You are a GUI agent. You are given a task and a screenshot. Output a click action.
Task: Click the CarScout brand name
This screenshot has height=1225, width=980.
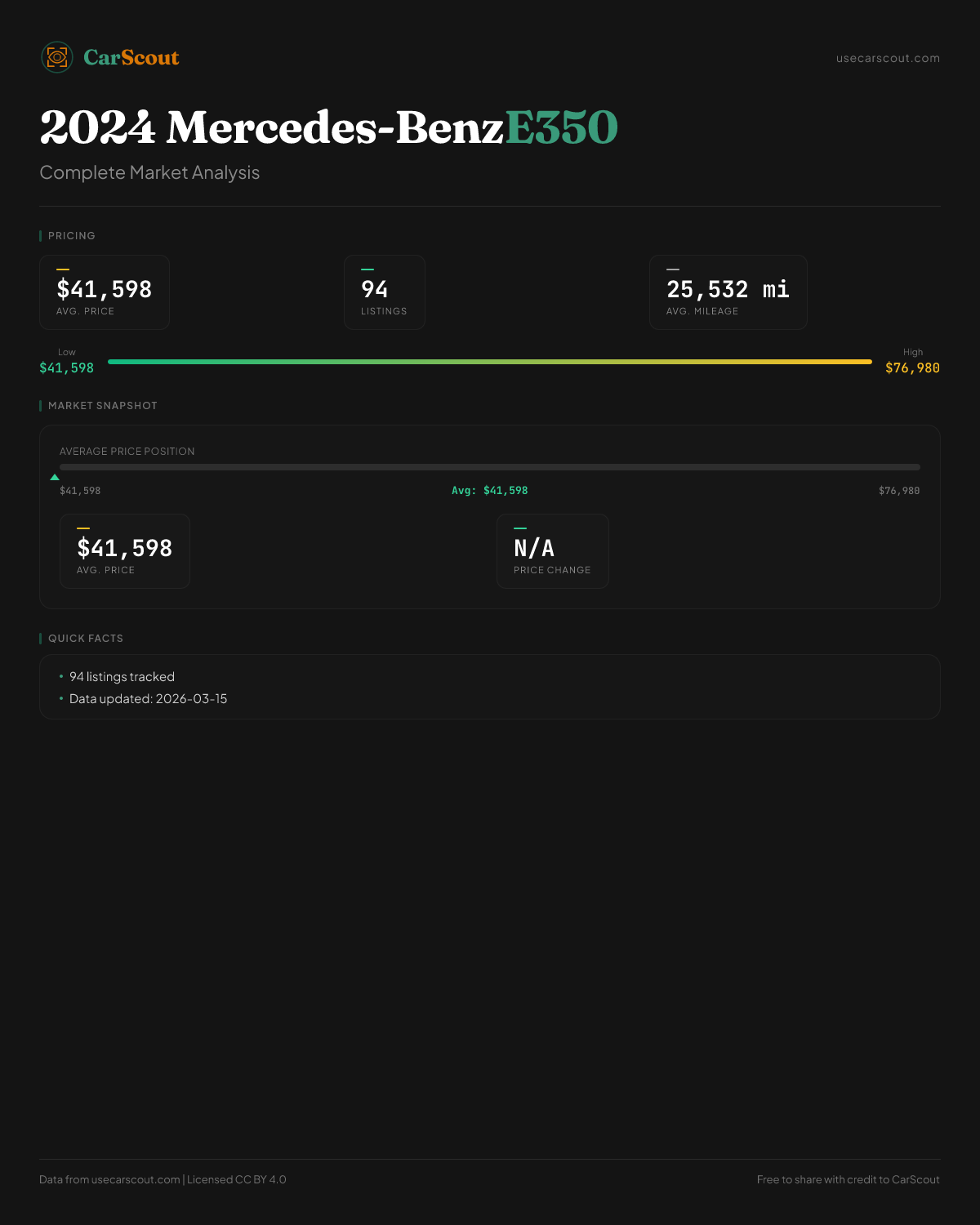[x=131, y=57]
